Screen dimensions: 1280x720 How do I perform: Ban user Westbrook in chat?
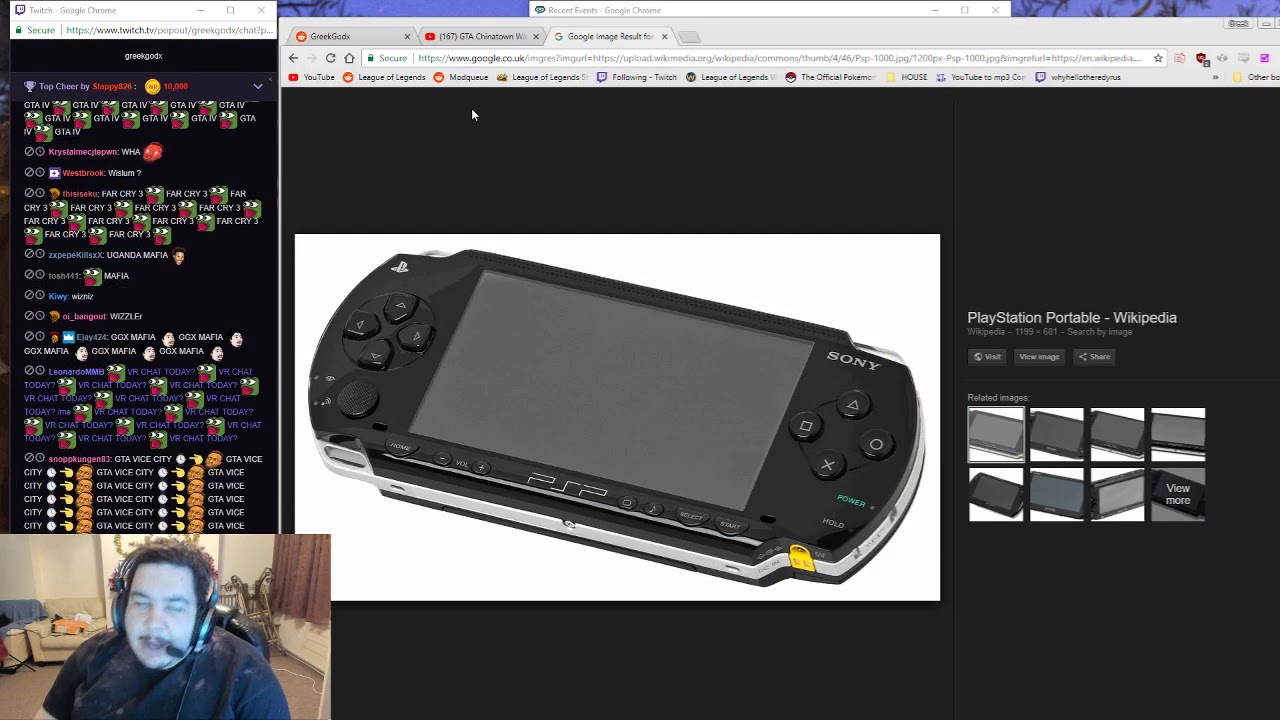pyautogui.click(x=29, y=172)
